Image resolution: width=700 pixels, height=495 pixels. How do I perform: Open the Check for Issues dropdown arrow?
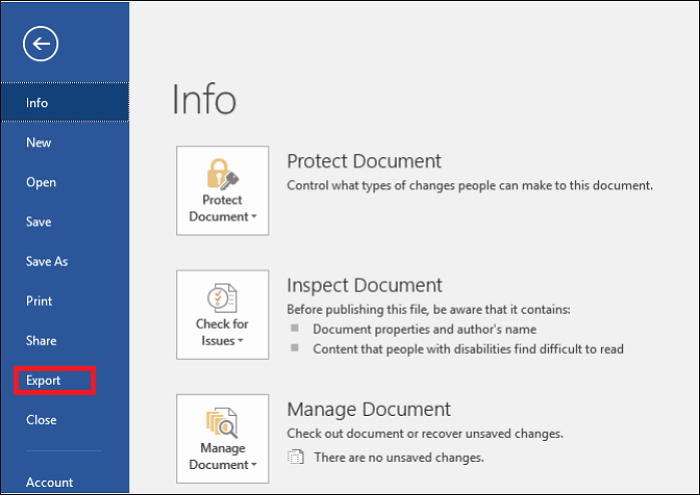240,341
